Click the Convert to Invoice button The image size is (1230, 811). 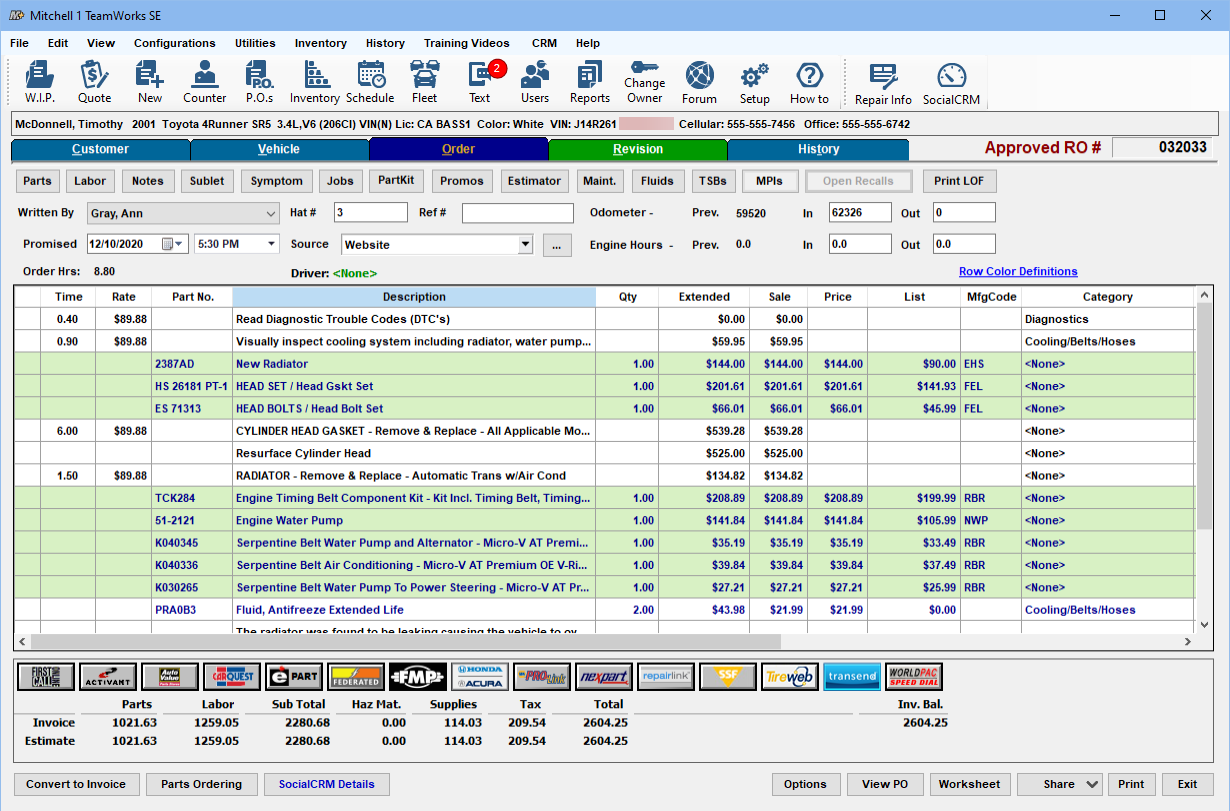pyautogui.click(x=76, y=784)
